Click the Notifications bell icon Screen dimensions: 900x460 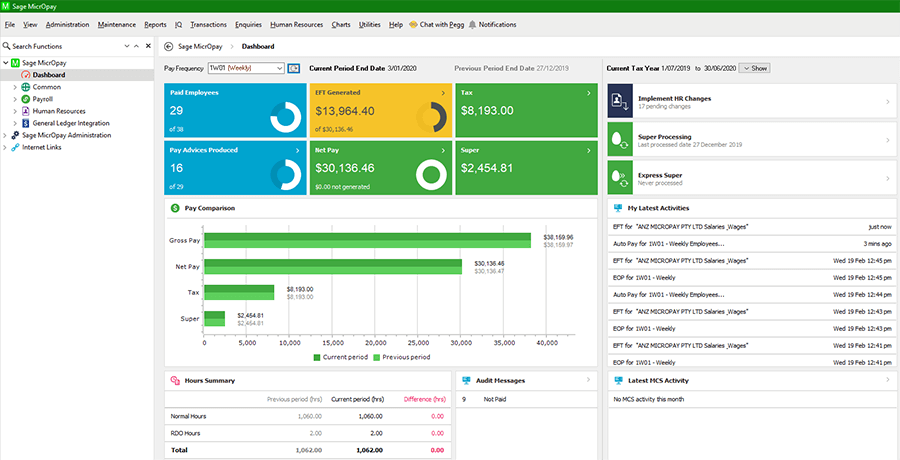click(472, 25)
